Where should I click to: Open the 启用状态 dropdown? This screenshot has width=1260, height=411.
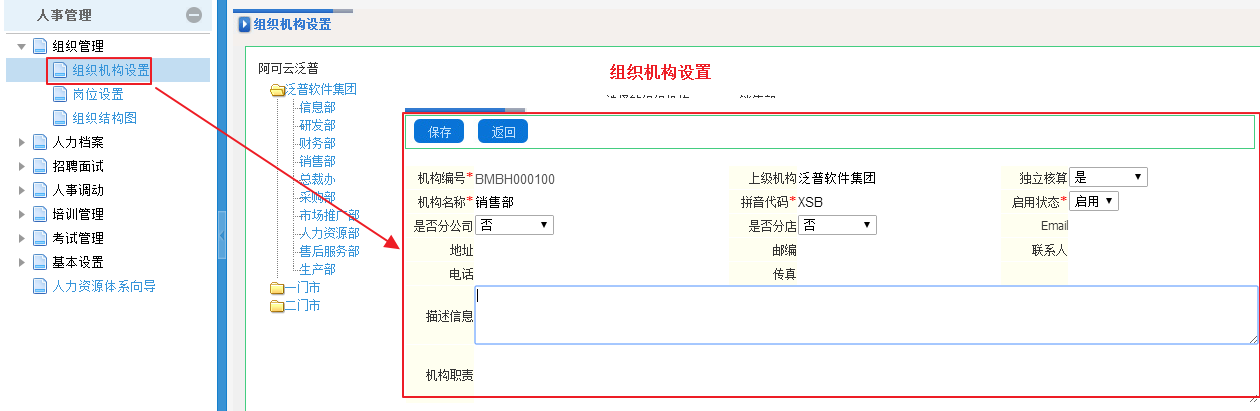point(1094,201)
